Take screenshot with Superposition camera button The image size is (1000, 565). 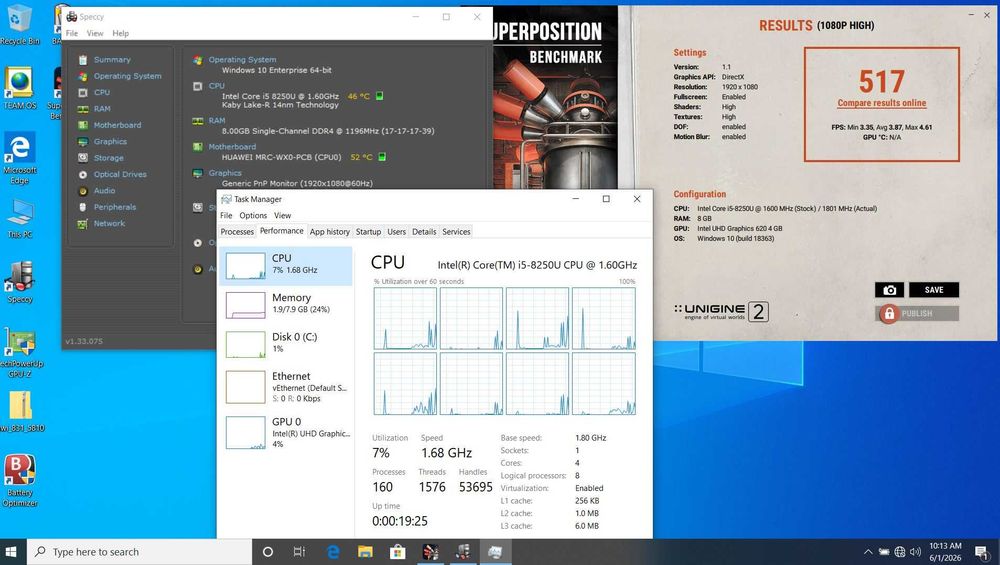[x=890, y=290]
